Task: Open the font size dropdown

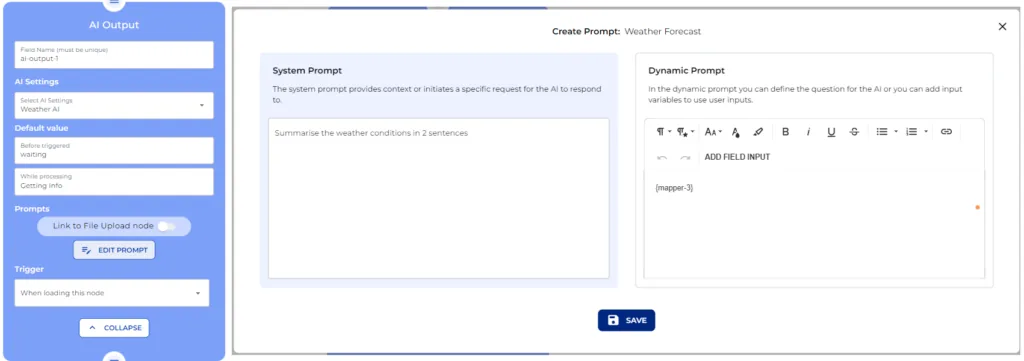Action: [x=712, y=132]
